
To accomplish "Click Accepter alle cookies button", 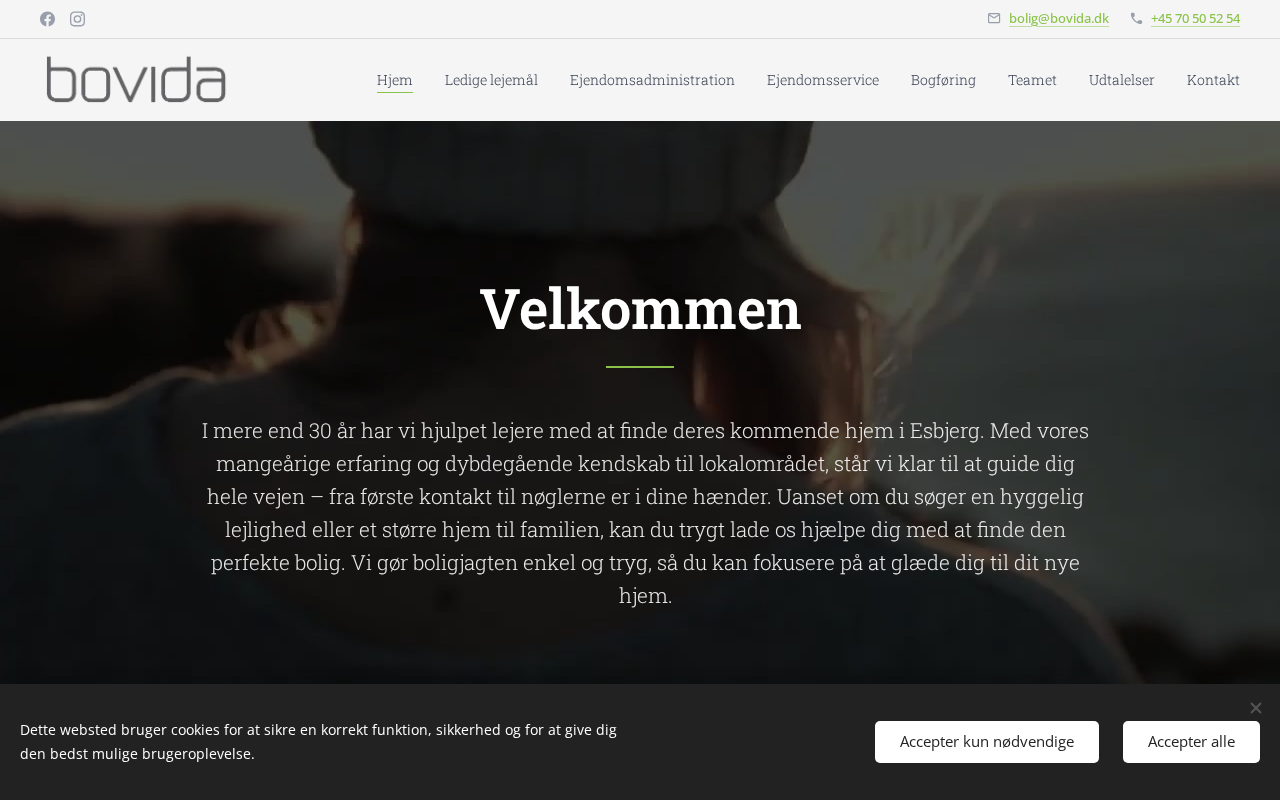I will tap(1191, 742).
